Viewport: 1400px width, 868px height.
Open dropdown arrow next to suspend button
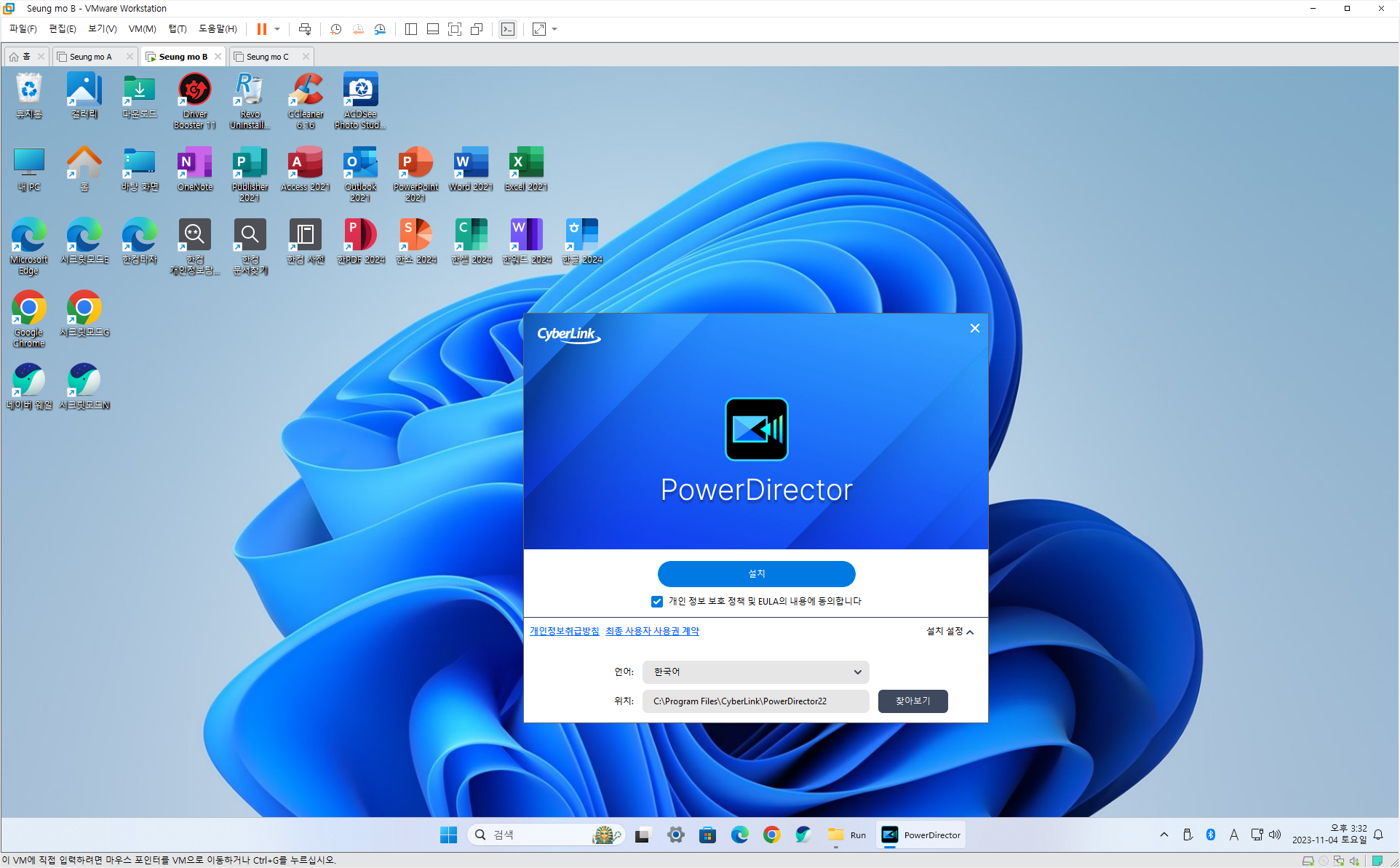coord(277,29)
